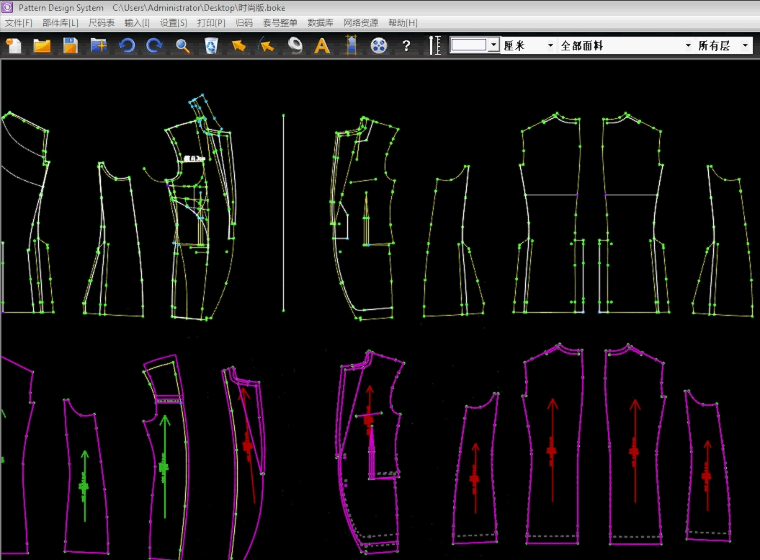
Task: Click the Undo arrow icon
Action: pos(127,45)
